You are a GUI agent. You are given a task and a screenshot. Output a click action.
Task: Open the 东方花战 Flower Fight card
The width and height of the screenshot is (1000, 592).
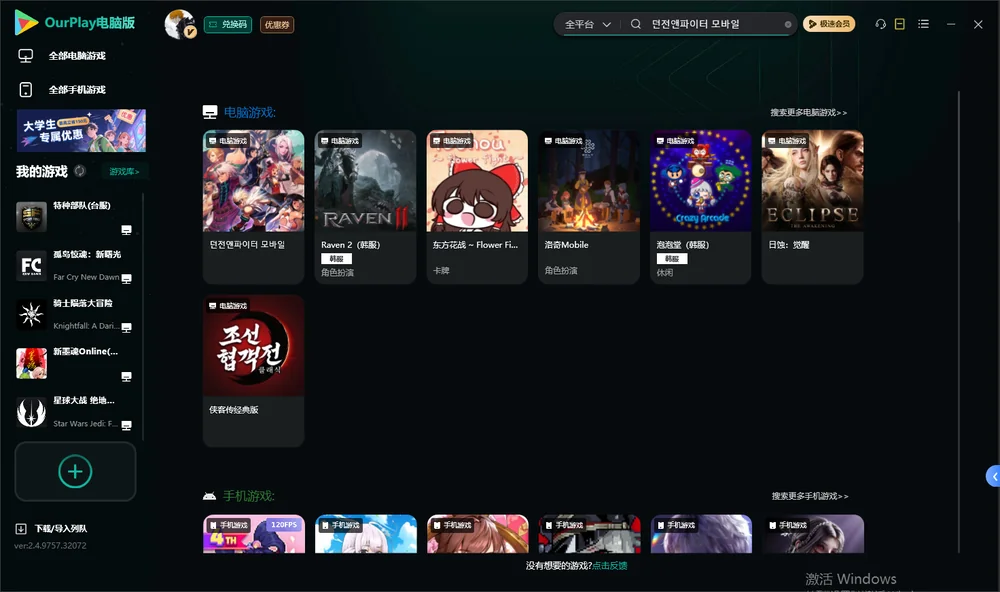pyautogui.click(x=477, y=207)
